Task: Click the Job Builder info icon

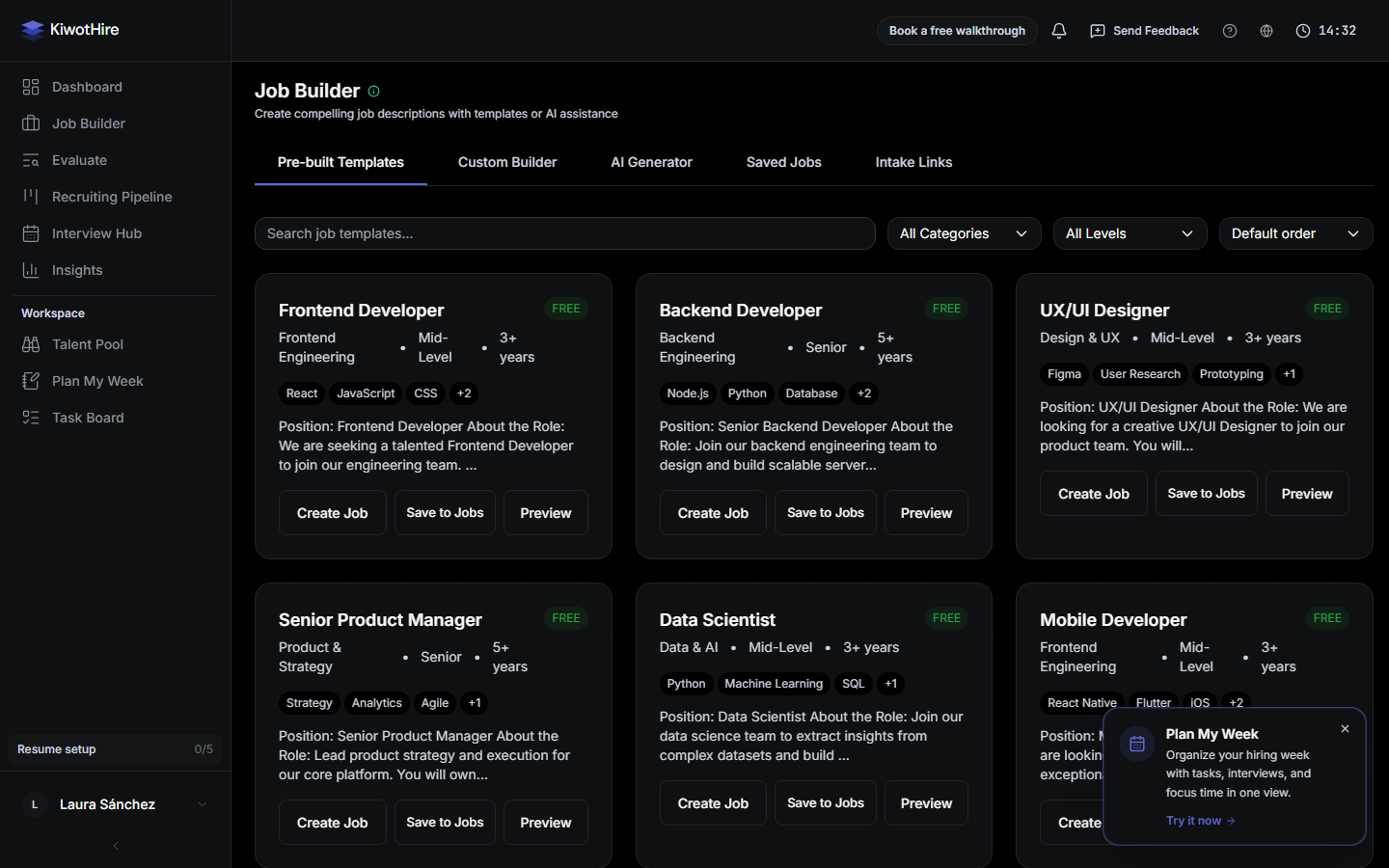Action: coord(374,92)
